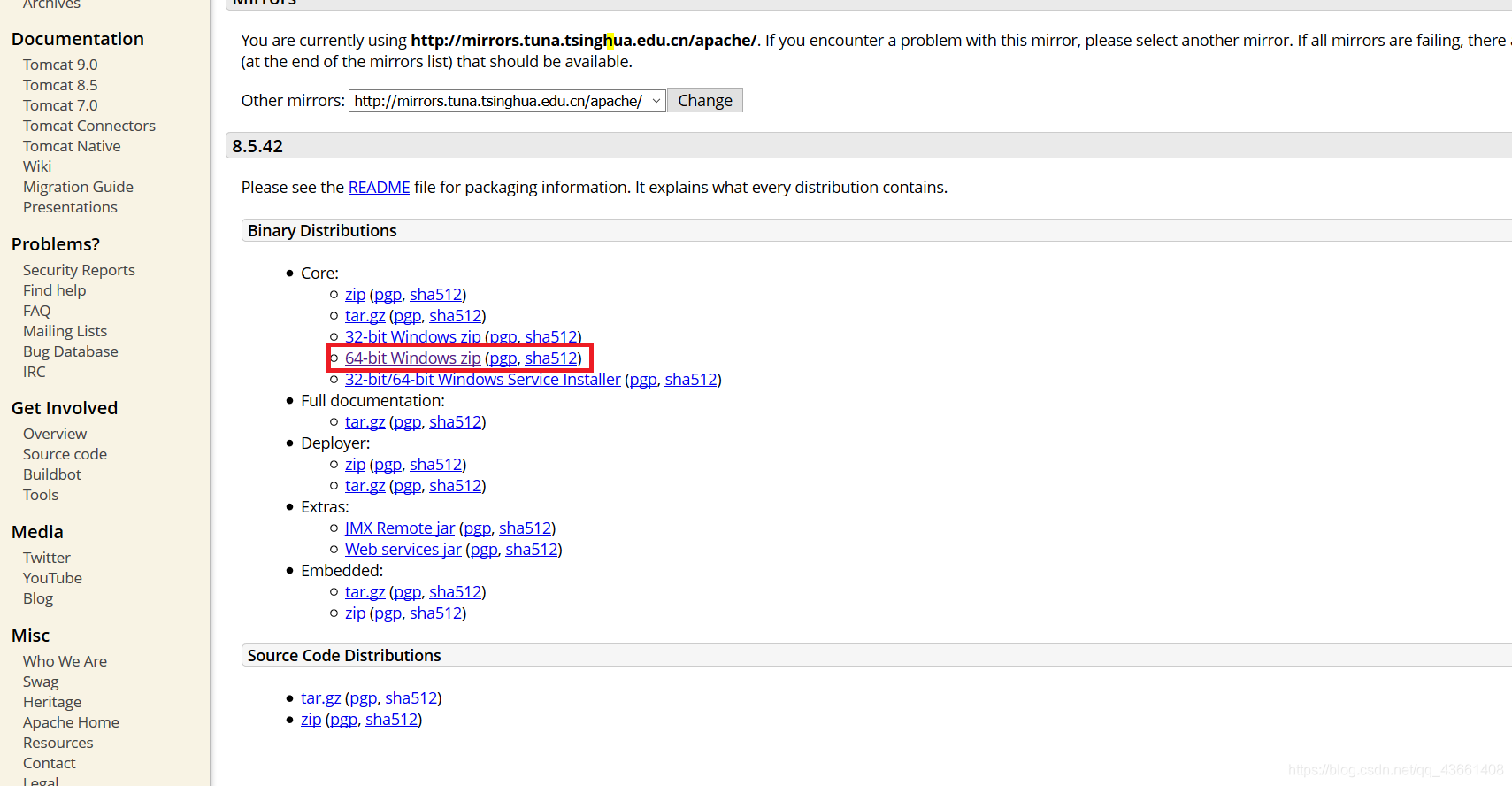Download the source code tar.gz
This screenshot has width=1512, height=786.
[320, 698]
